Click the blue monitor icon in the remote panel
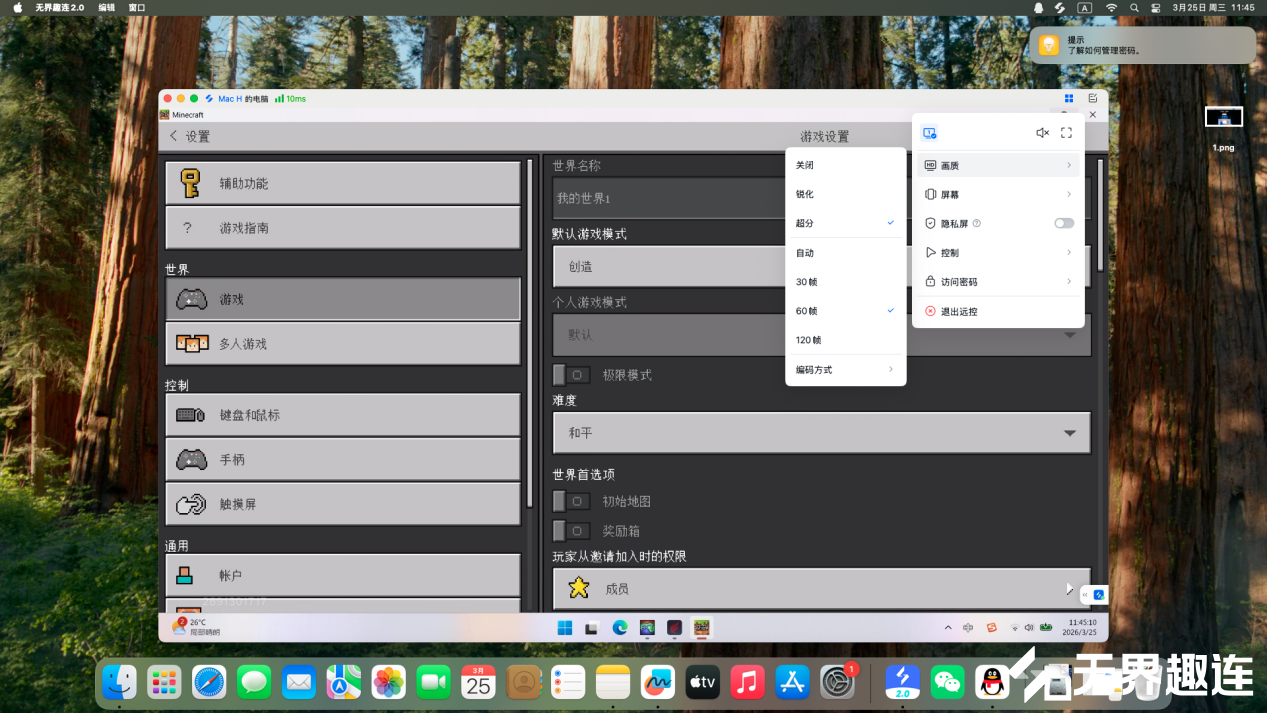The width and height of the screenshot is (1267, 713). point(929,133)
